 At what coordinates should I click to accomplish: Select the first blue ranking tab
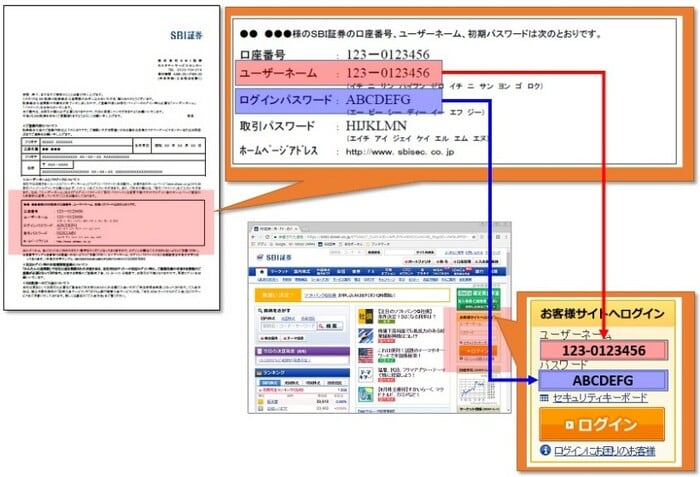pos(269,383)
